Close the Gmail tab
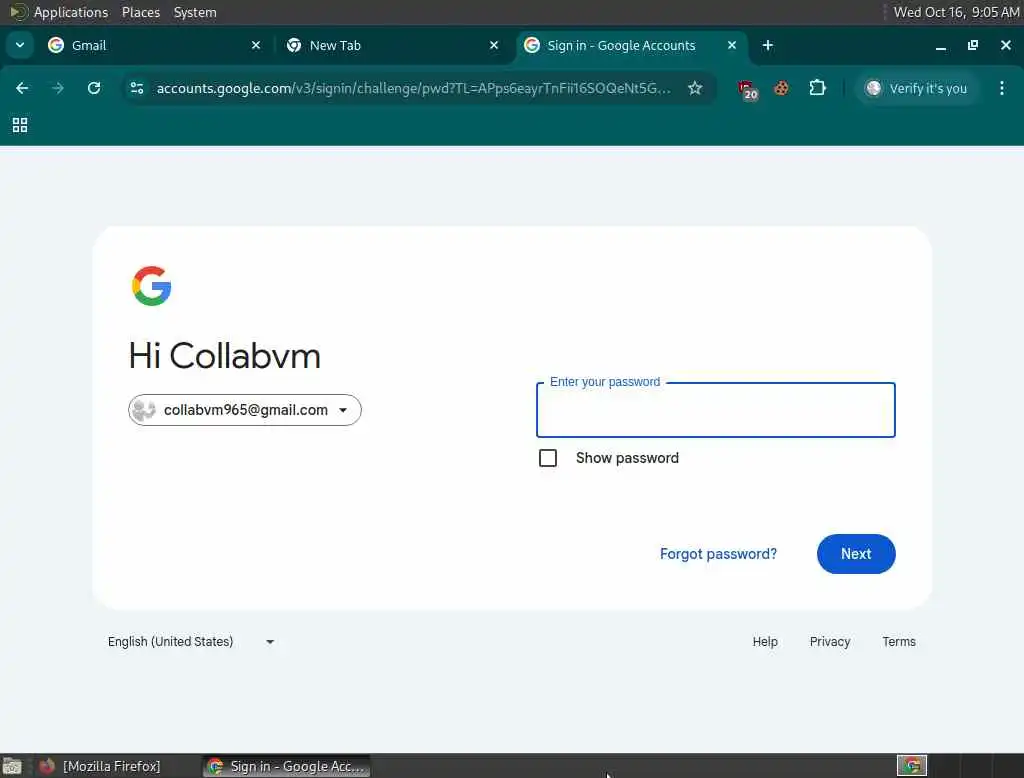 256,45
